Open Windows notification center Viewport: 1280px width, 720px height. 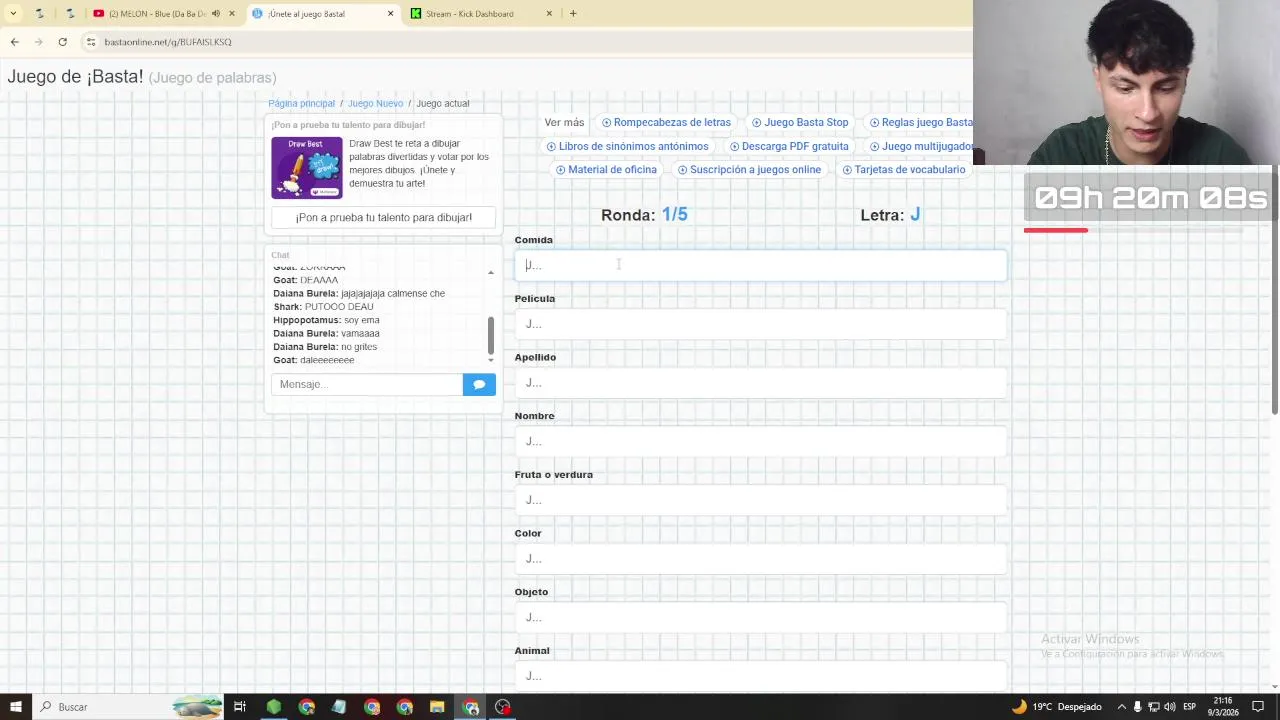pos(1258,707)
